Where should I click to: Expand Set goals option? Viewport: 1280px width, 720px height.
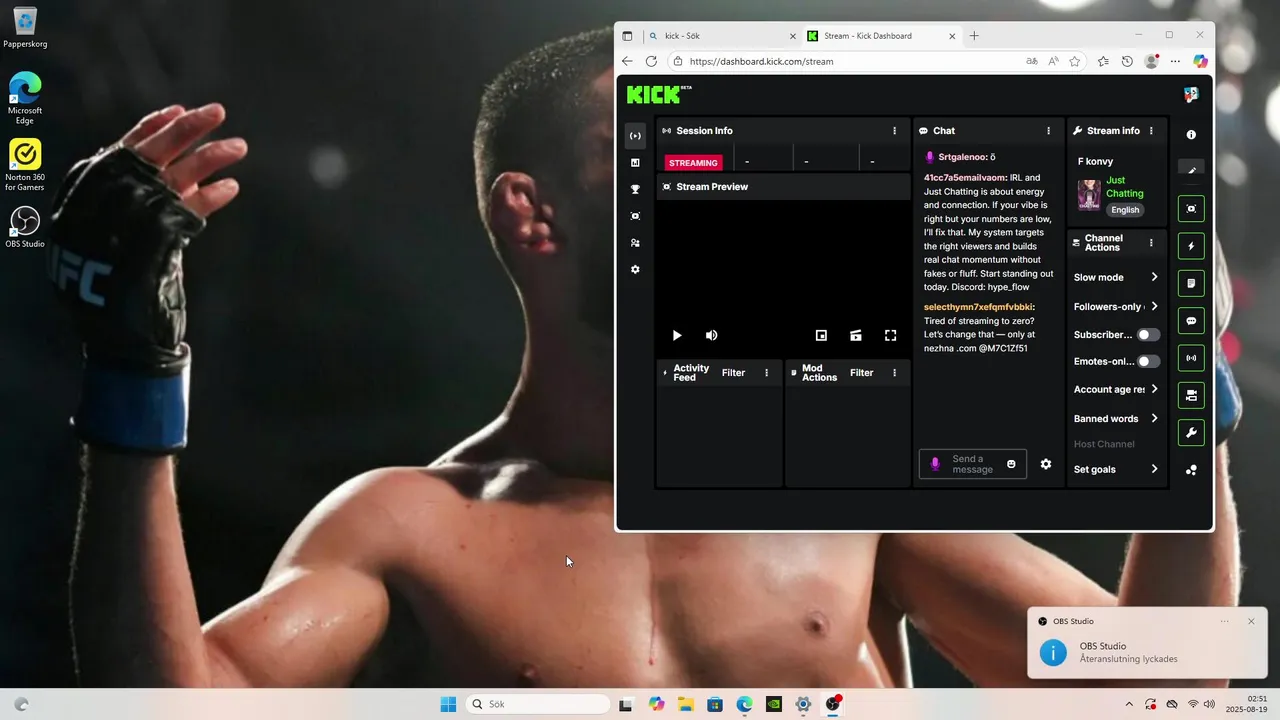click(x=1116, y=469)
